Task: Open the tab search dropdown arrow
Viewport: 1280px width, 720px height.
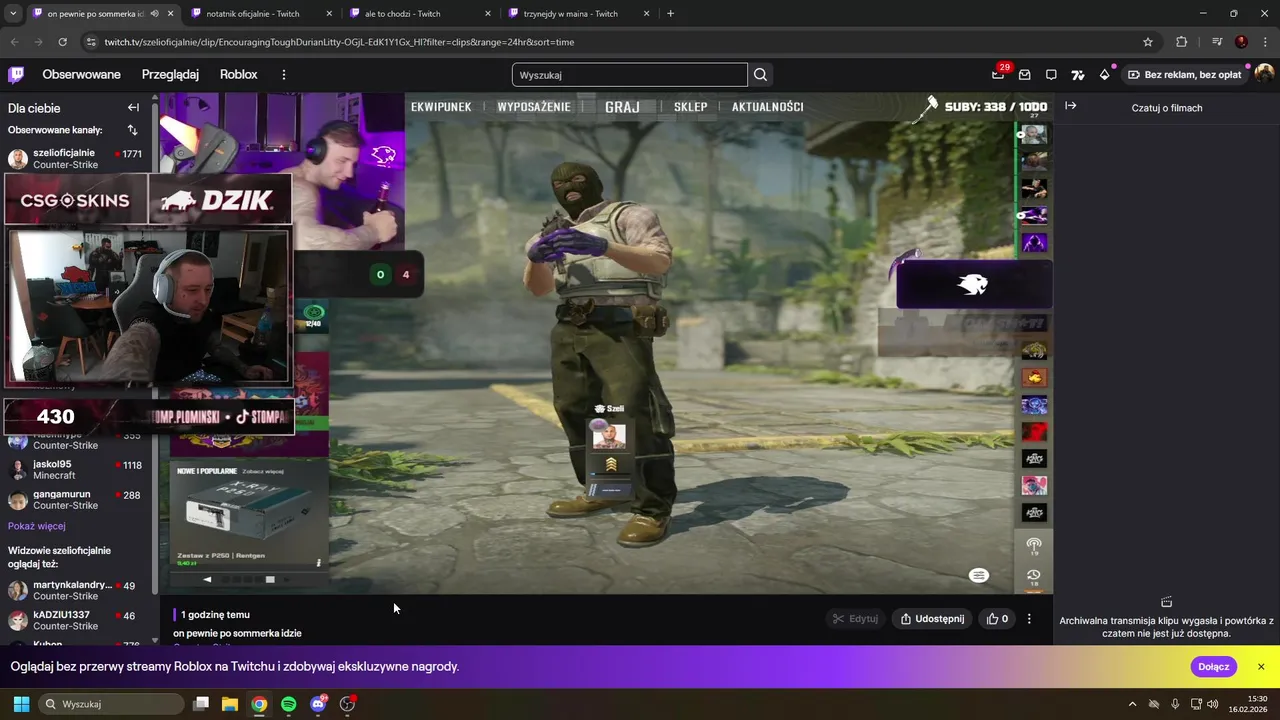Action: coord(13,14)
